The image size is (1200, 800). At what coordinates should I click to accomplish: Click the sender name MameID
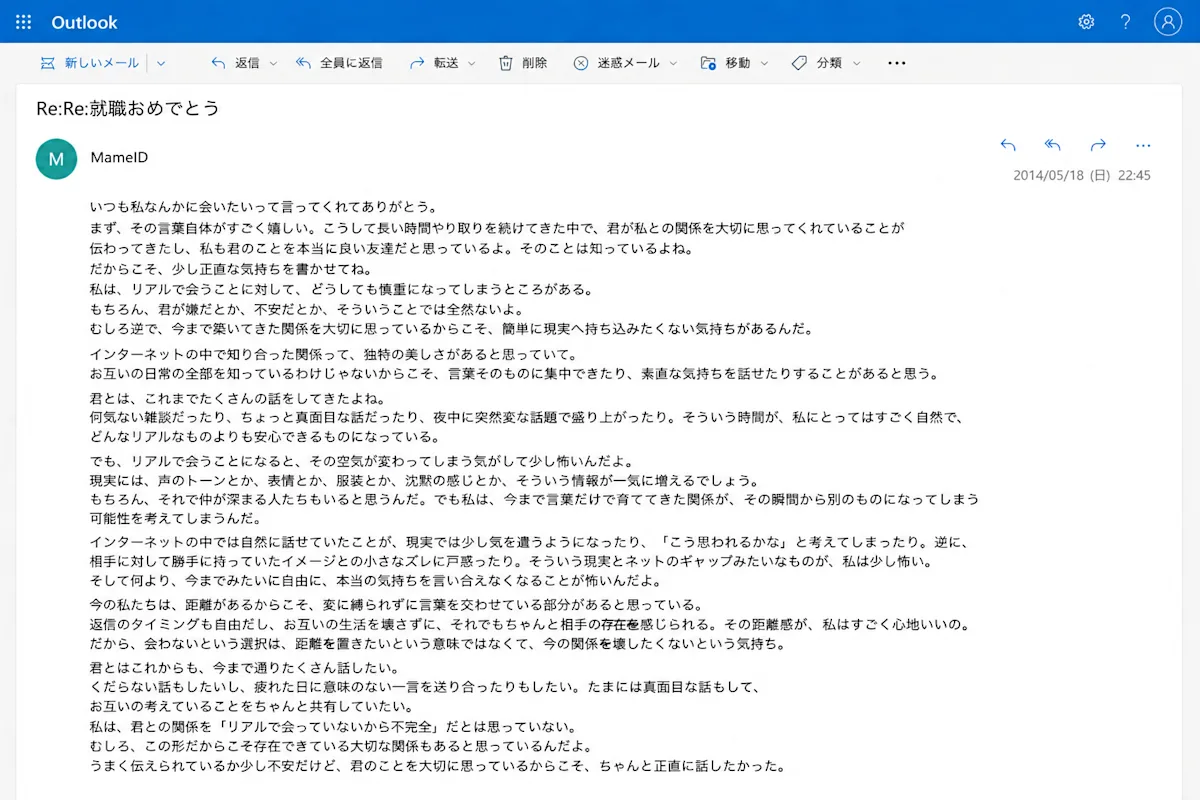[x=119, y=157]
